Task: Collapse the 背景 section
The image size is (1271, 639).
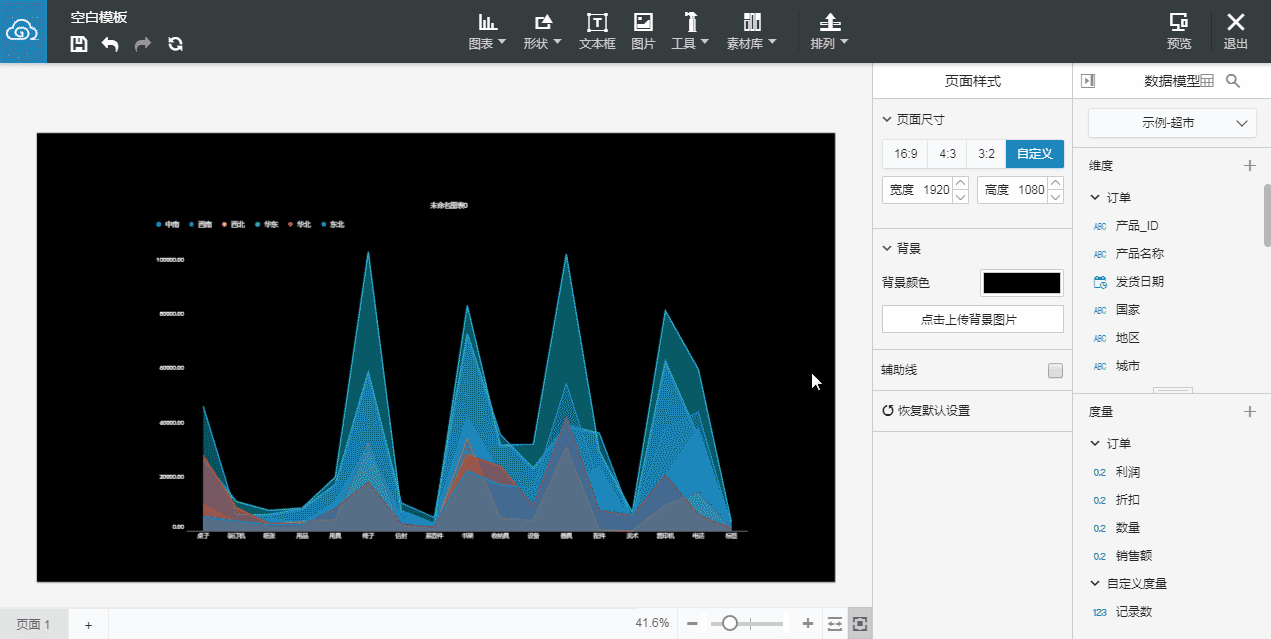Action: tap(887, 248)
